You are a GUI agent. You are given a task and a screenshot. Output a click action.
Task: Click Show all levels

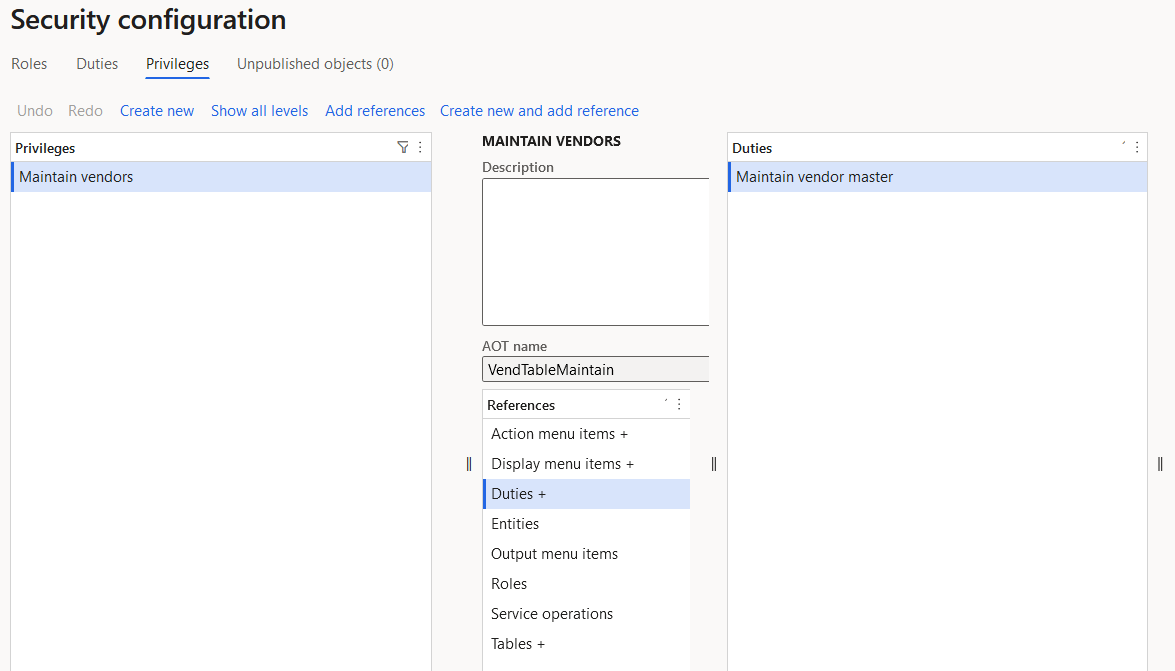pyautogui.click(x=259, y=111)
